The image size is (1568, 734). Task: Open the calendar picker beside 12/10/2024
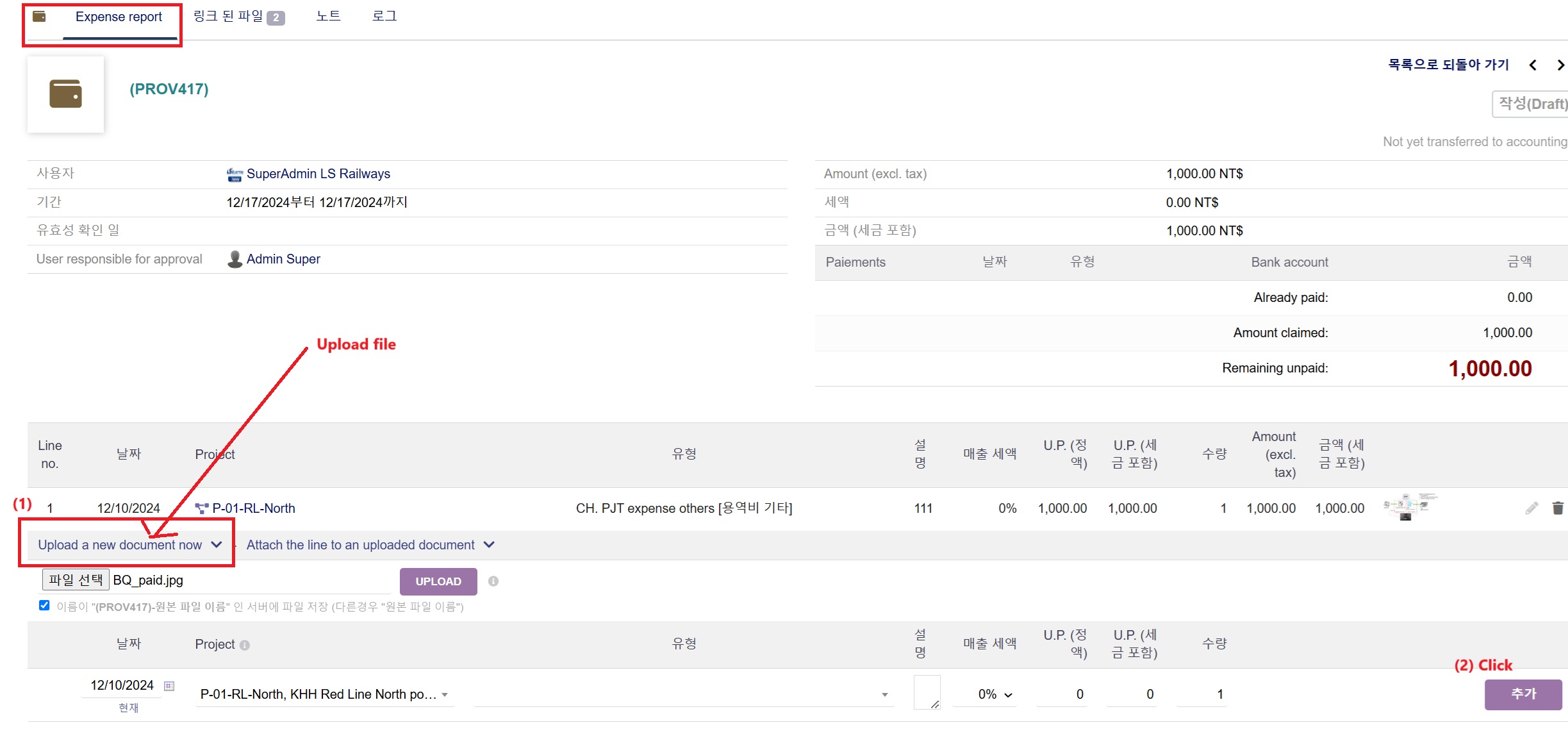[x=169, y=686]
